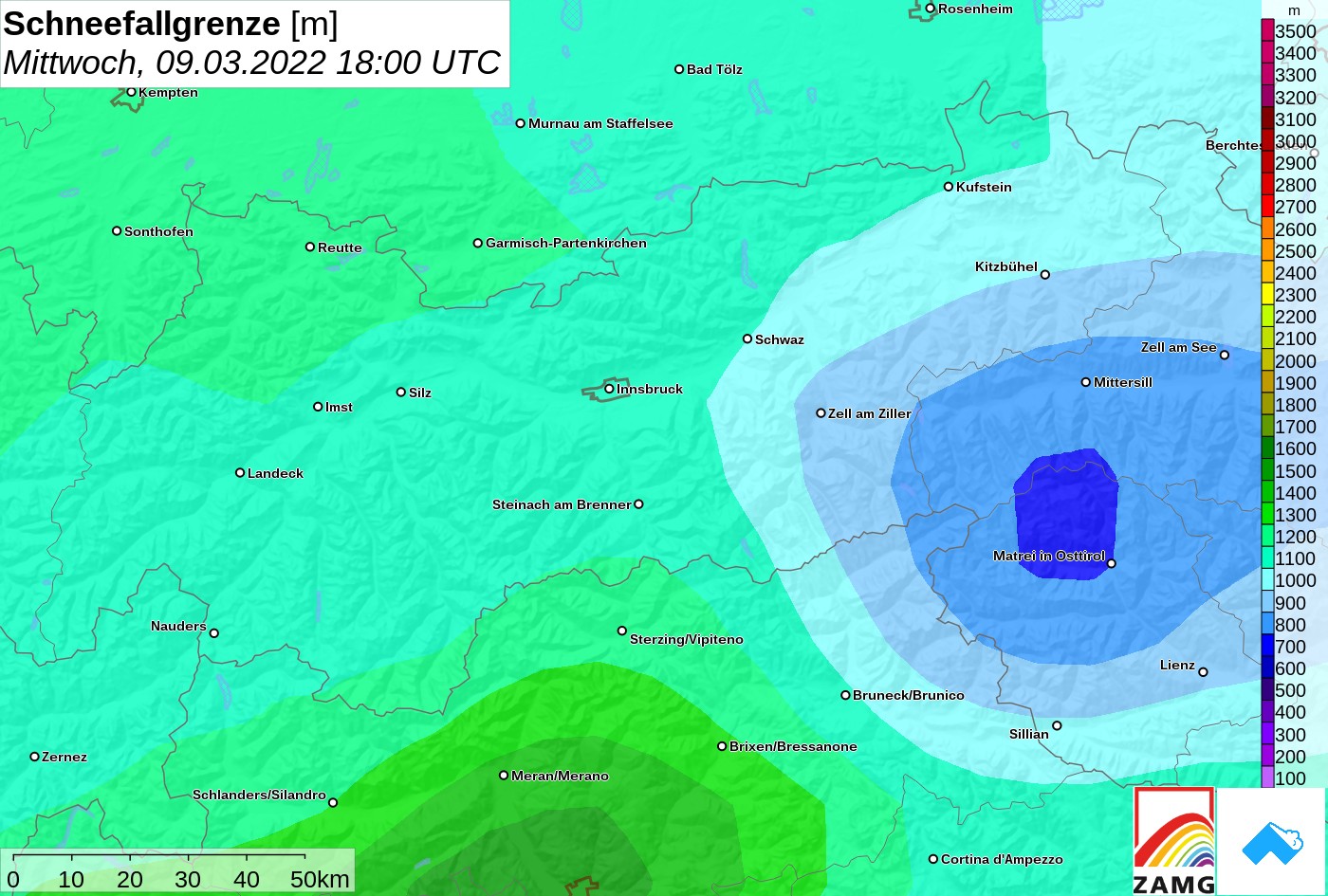Click the Zell am Ziller marker dot
The height and width of the screenshot is (896, 1328).
[821, 413]
